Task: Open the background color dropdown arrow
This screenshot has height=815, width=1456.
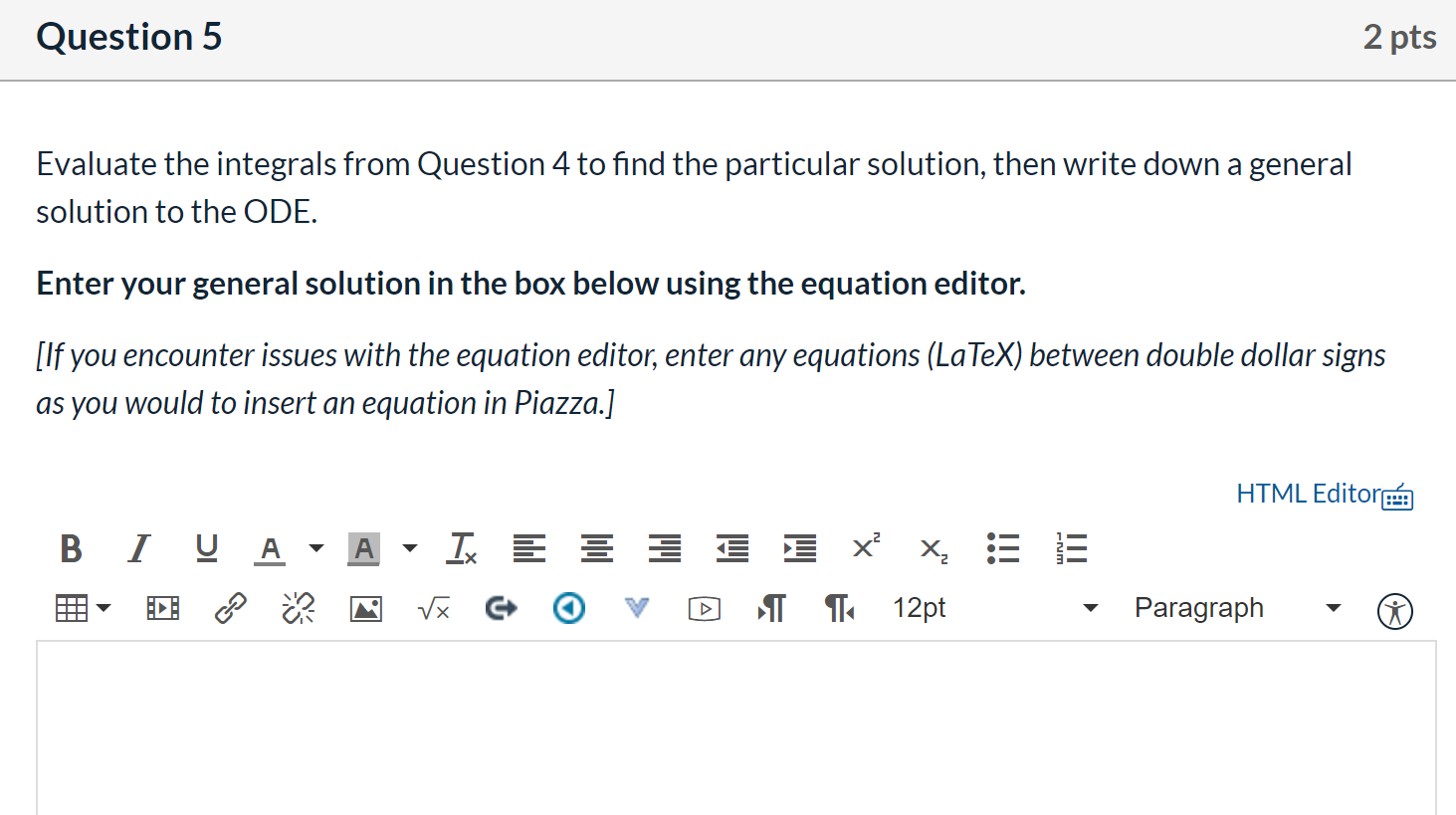Action: [x=410, y=548]
